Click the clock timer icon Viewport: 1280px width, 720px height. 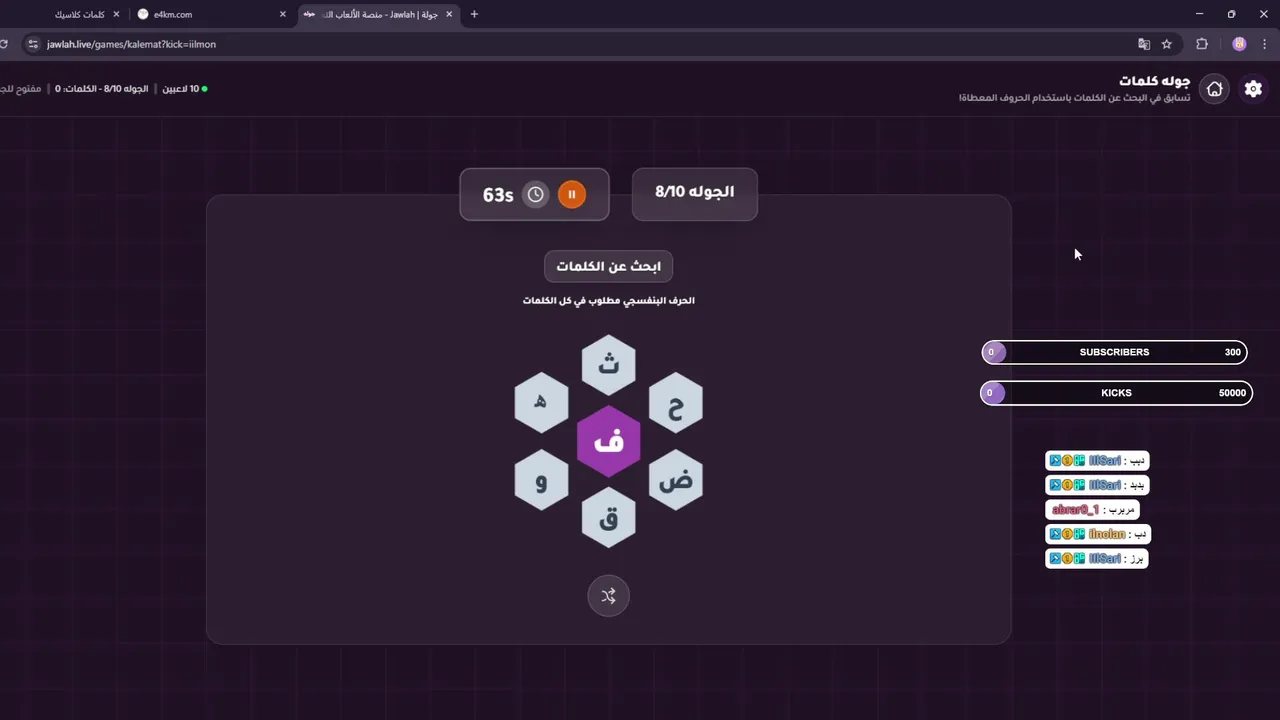(x=536, y=194)
